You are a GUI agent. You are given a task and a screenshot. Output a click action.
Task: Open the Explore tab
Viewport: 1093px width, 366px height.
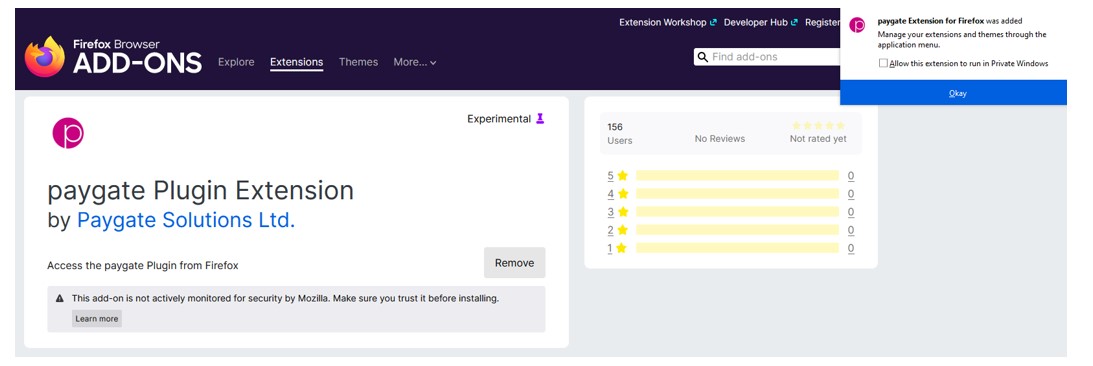[x=236, y=62]
